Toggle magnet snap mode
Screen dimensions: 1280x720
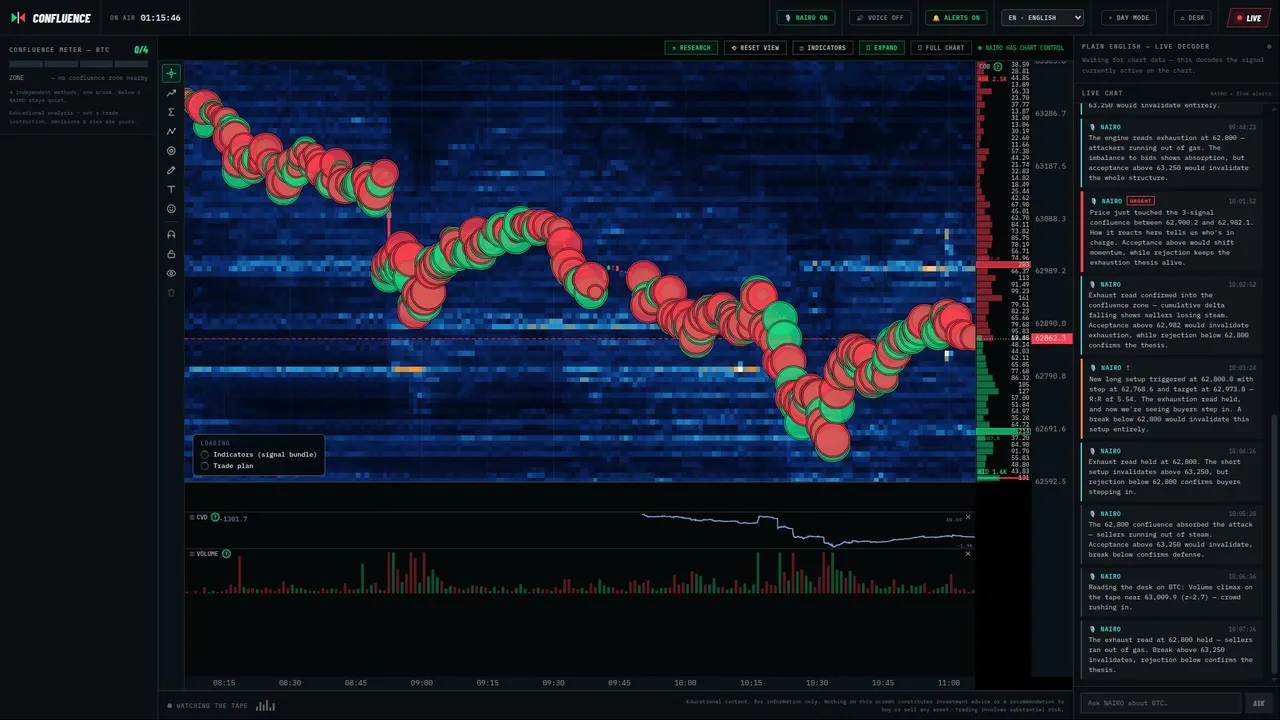click(171, 234)
